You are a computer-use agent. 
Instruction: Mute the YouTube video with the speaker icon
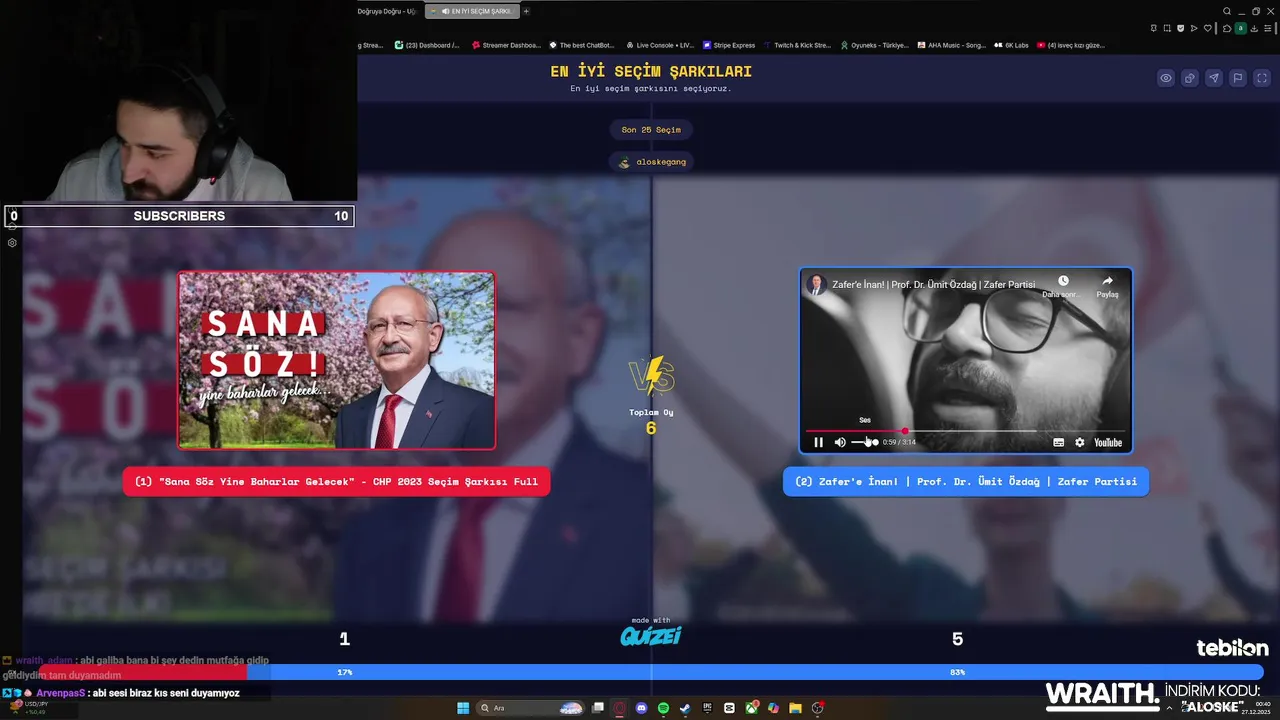(x=840, y=442)
